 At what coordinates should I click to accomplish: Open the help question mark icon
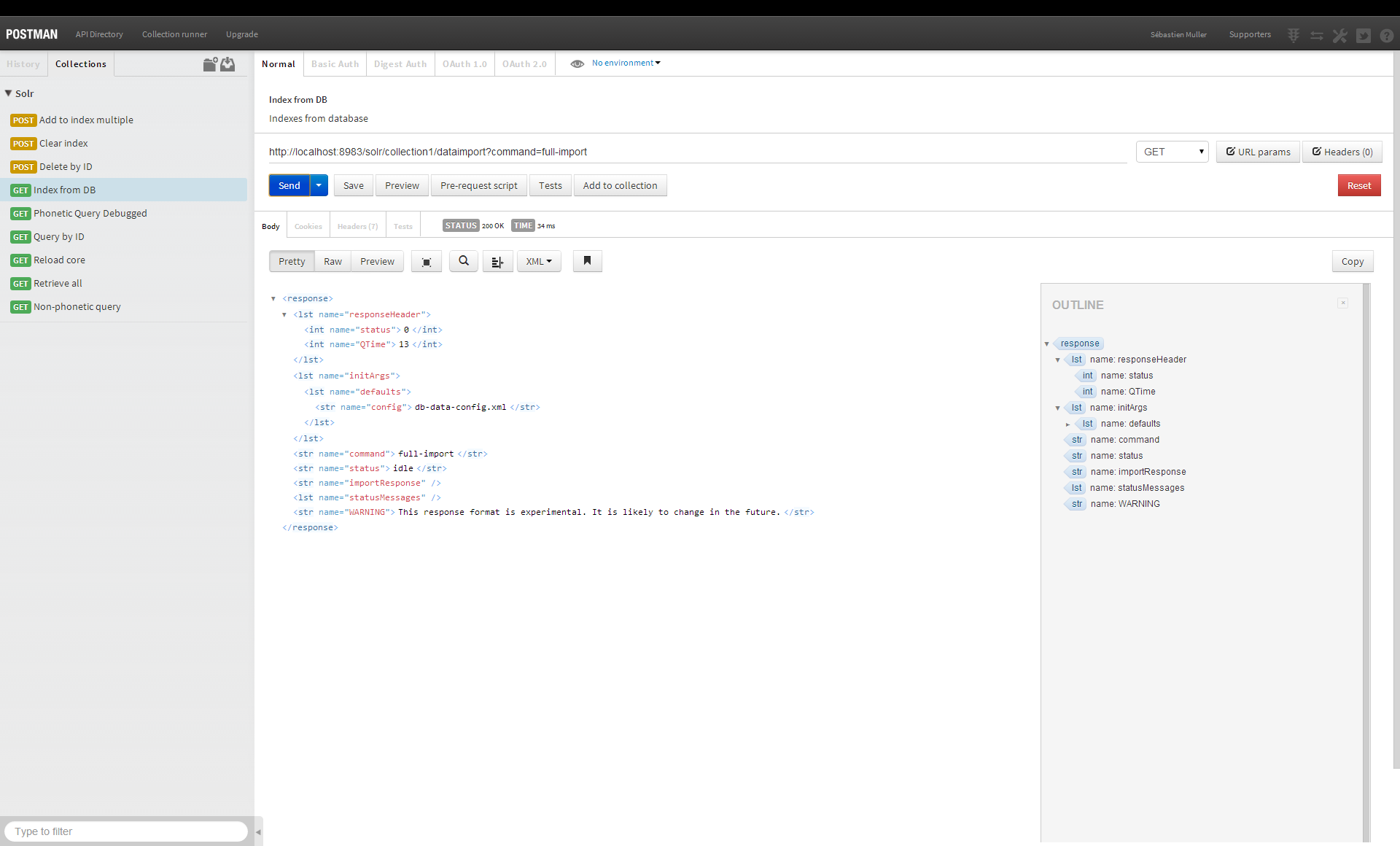(x=1386, y=35)
